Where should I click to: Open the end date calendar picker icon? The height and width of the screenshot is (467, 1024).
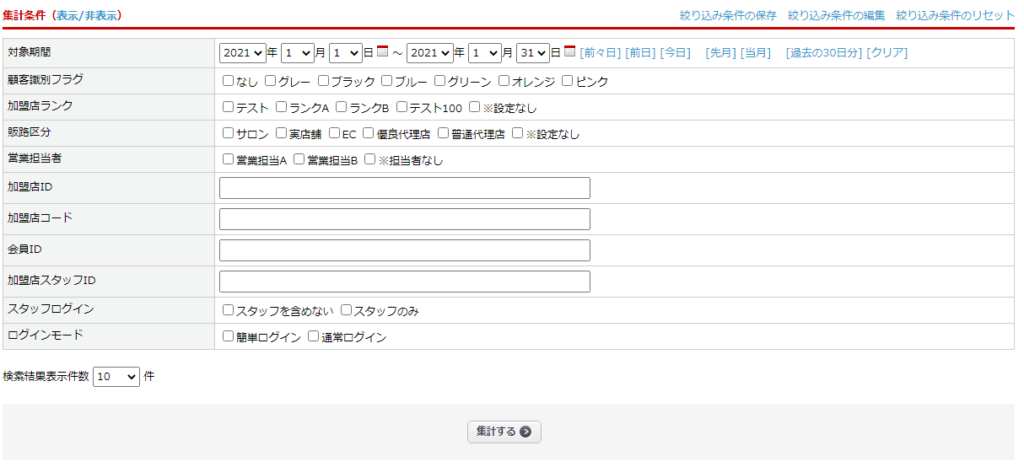pyautogui.click(x=570, y=52)
